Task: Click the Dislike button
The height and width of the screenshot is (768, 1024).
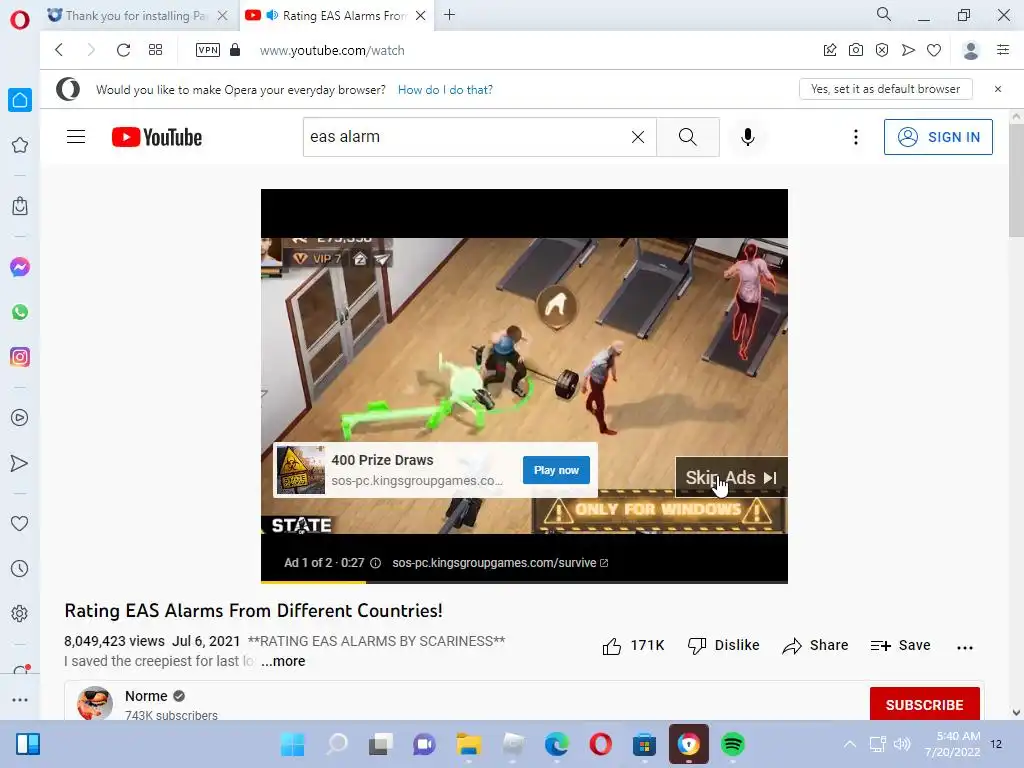Action: point(724,645)
